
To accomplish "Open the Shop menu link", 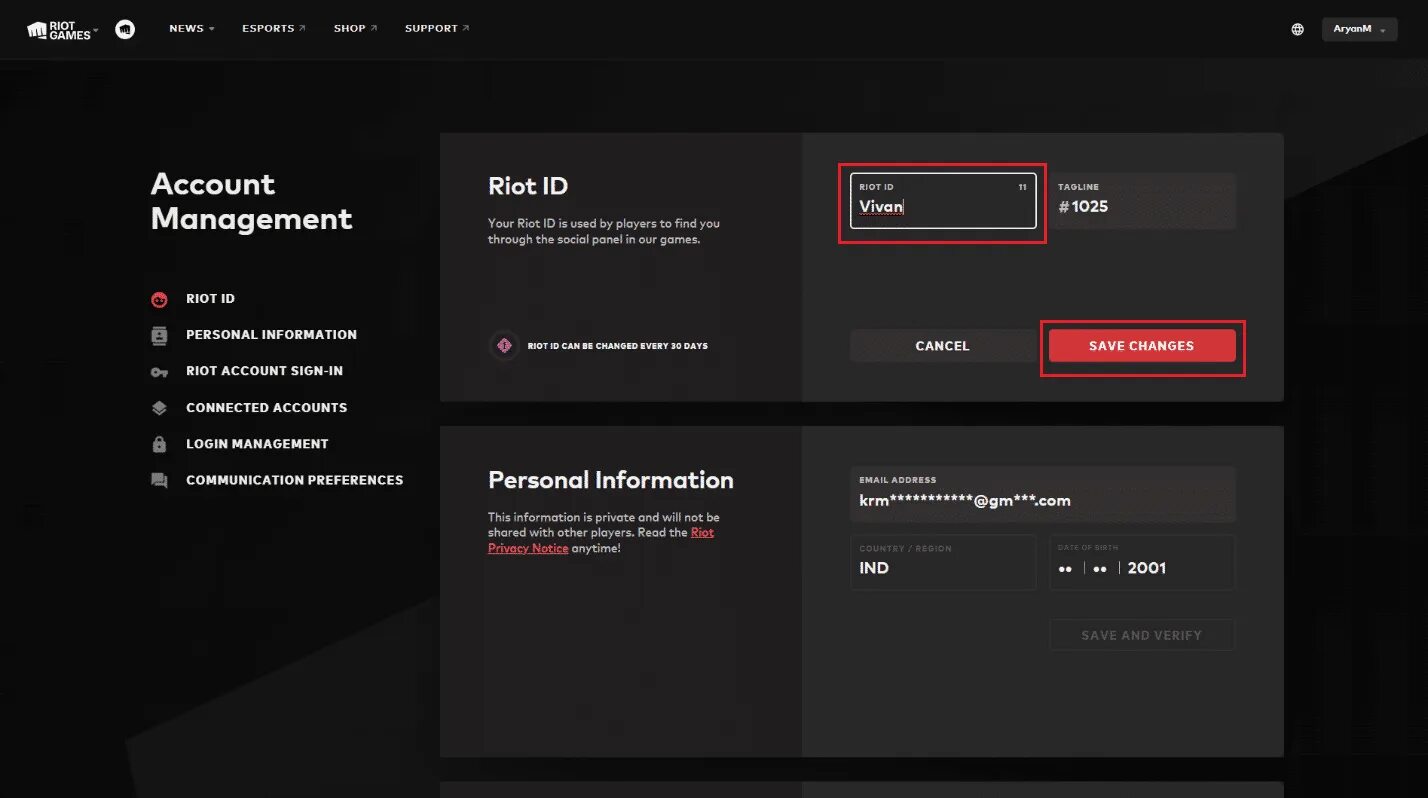I will click(355, 28).
